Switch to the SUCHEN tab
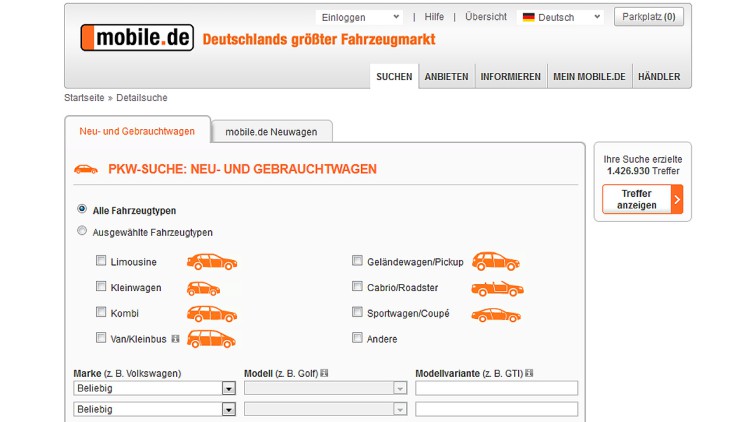 click(394, 77)
